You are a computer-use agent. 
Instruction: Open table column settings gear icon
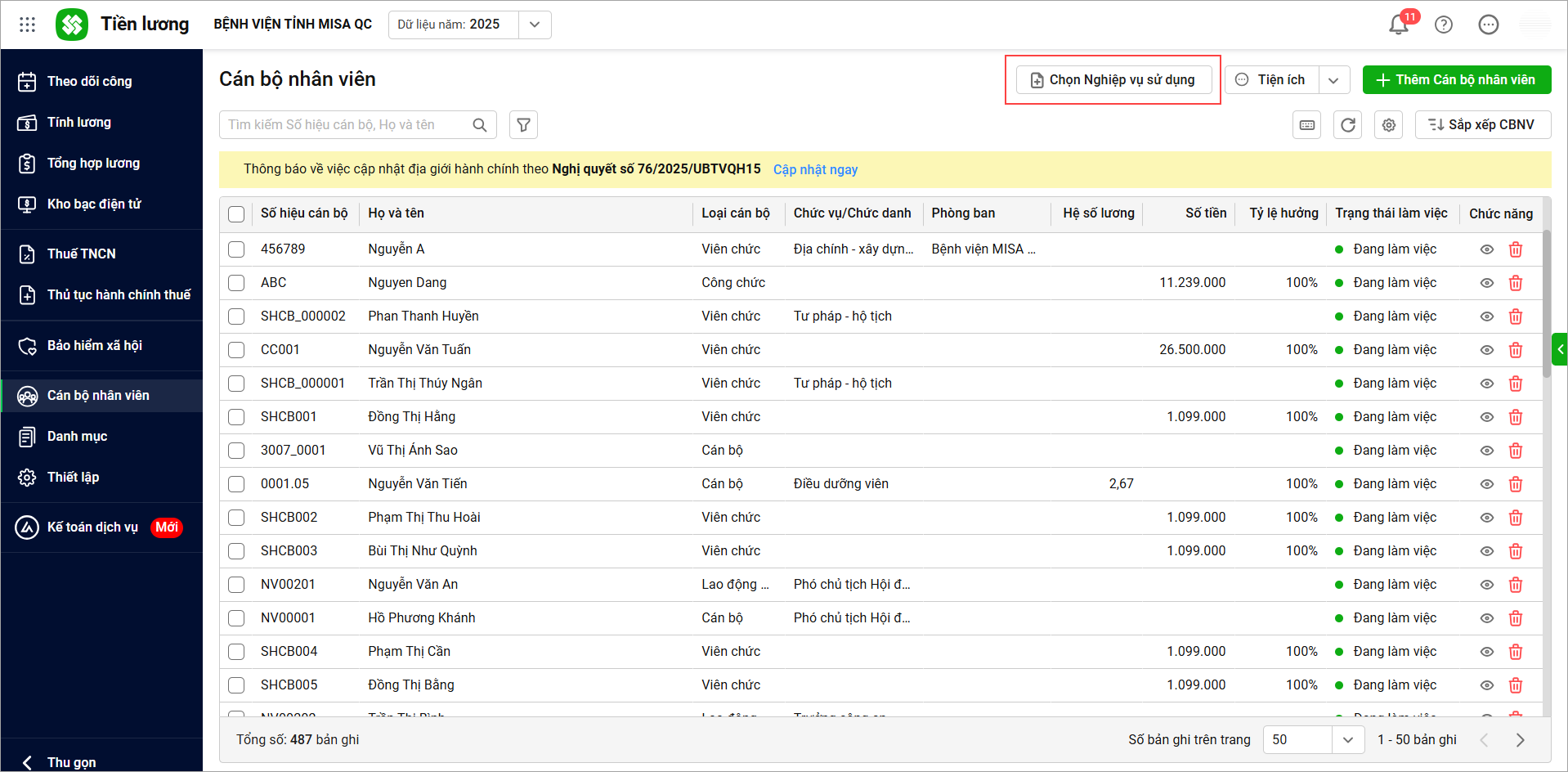pyautogui.click(x=1388, y=125)
